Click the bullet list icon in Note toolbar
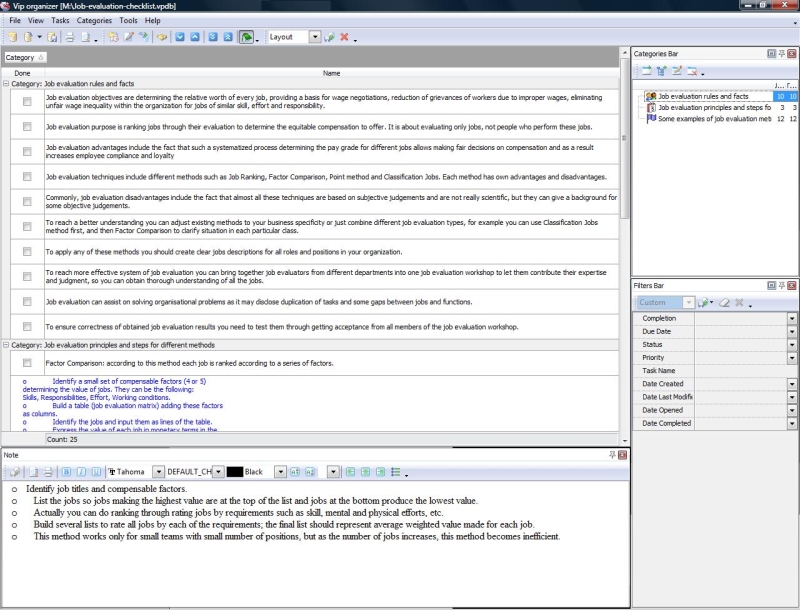800x610 pixels. (395, 471)
